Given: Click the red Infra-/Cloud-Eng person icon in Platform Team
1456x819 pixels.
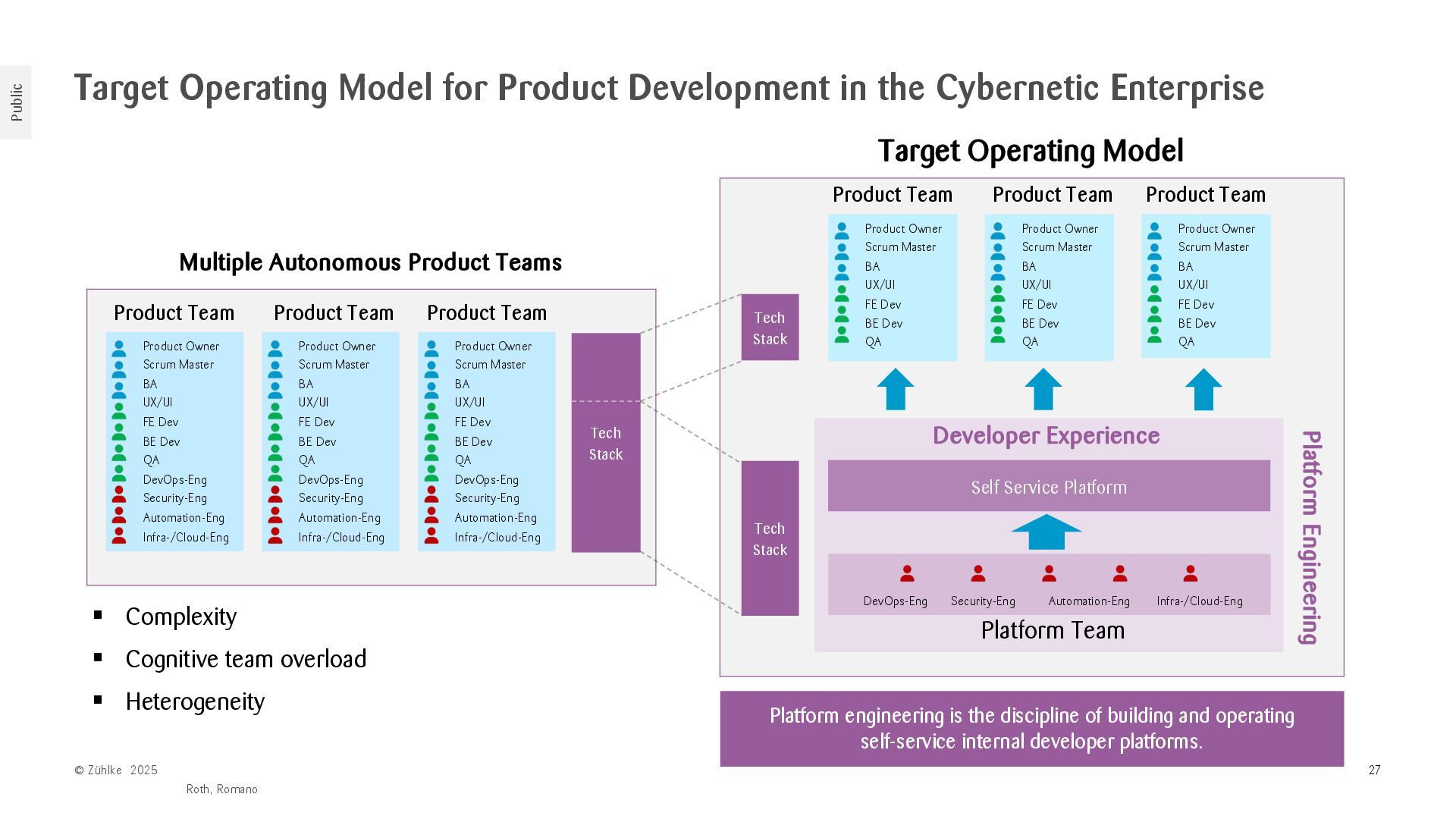Looking at the screenshot, I should click(1191, 574).
